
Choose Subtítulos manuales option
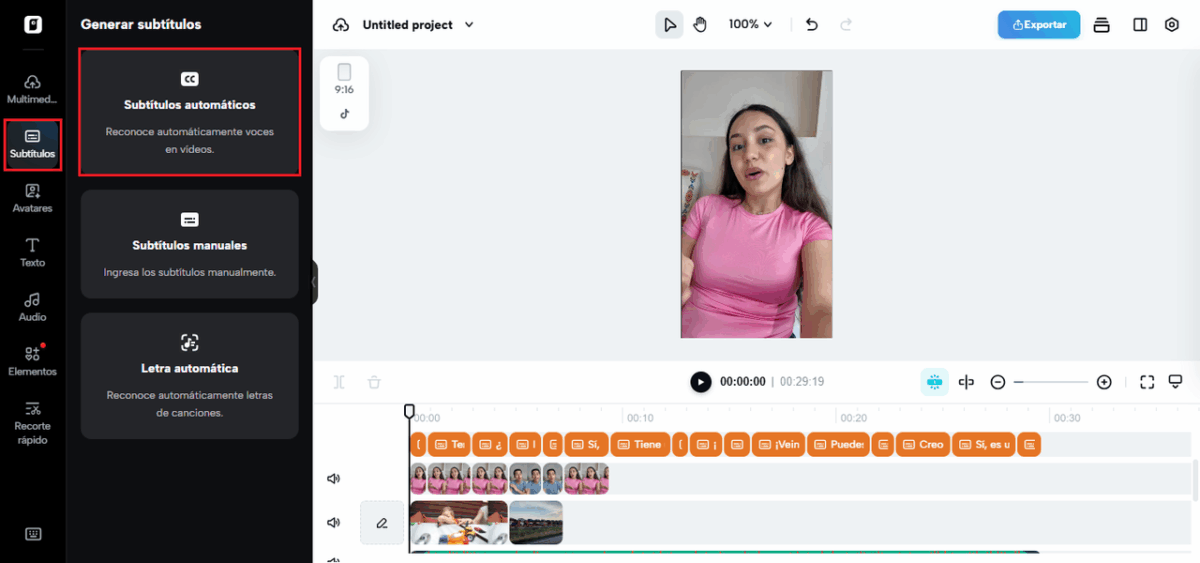click(190, 244)
